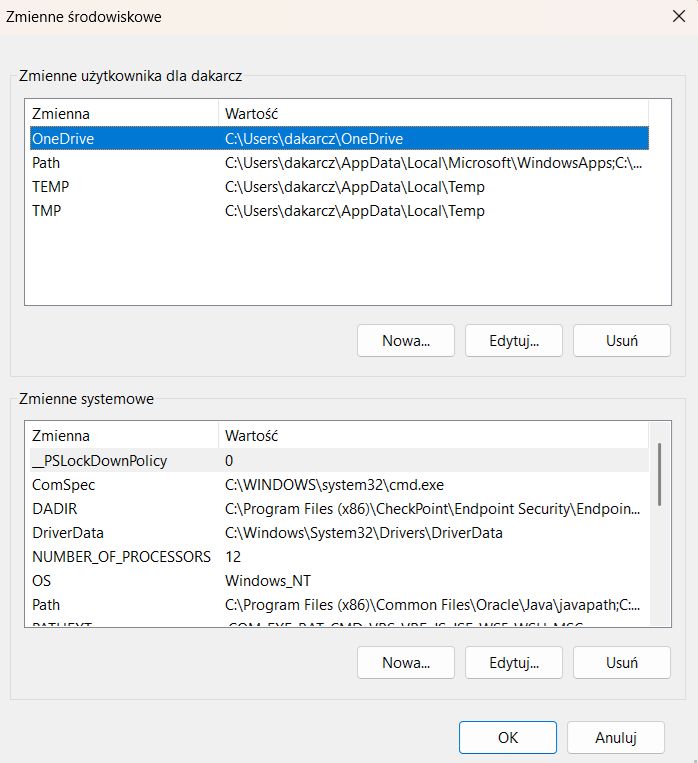Viewport: 698px width, 763px height.
Task: Click the value C:\WINDOWS\system32\cmd.exe
Action: point(334,485)
